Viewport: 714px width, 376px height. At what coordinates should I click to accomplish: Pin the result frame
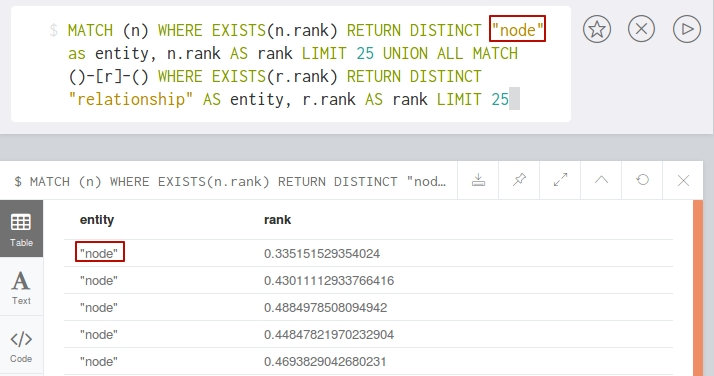519,180
